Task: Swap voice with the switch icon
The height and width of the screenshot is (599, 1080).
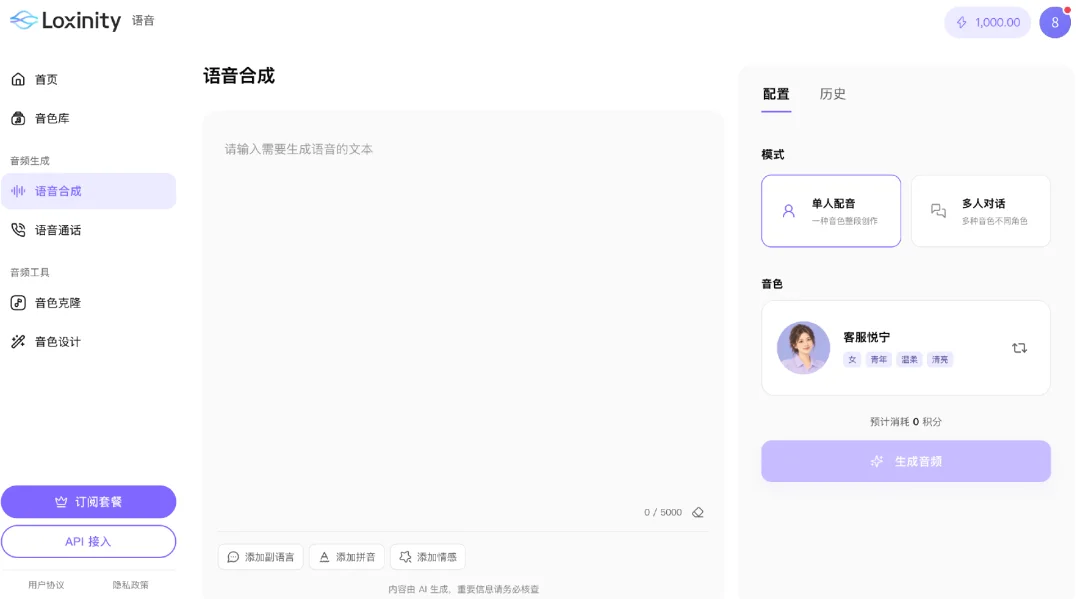Action: (1019, 348)
